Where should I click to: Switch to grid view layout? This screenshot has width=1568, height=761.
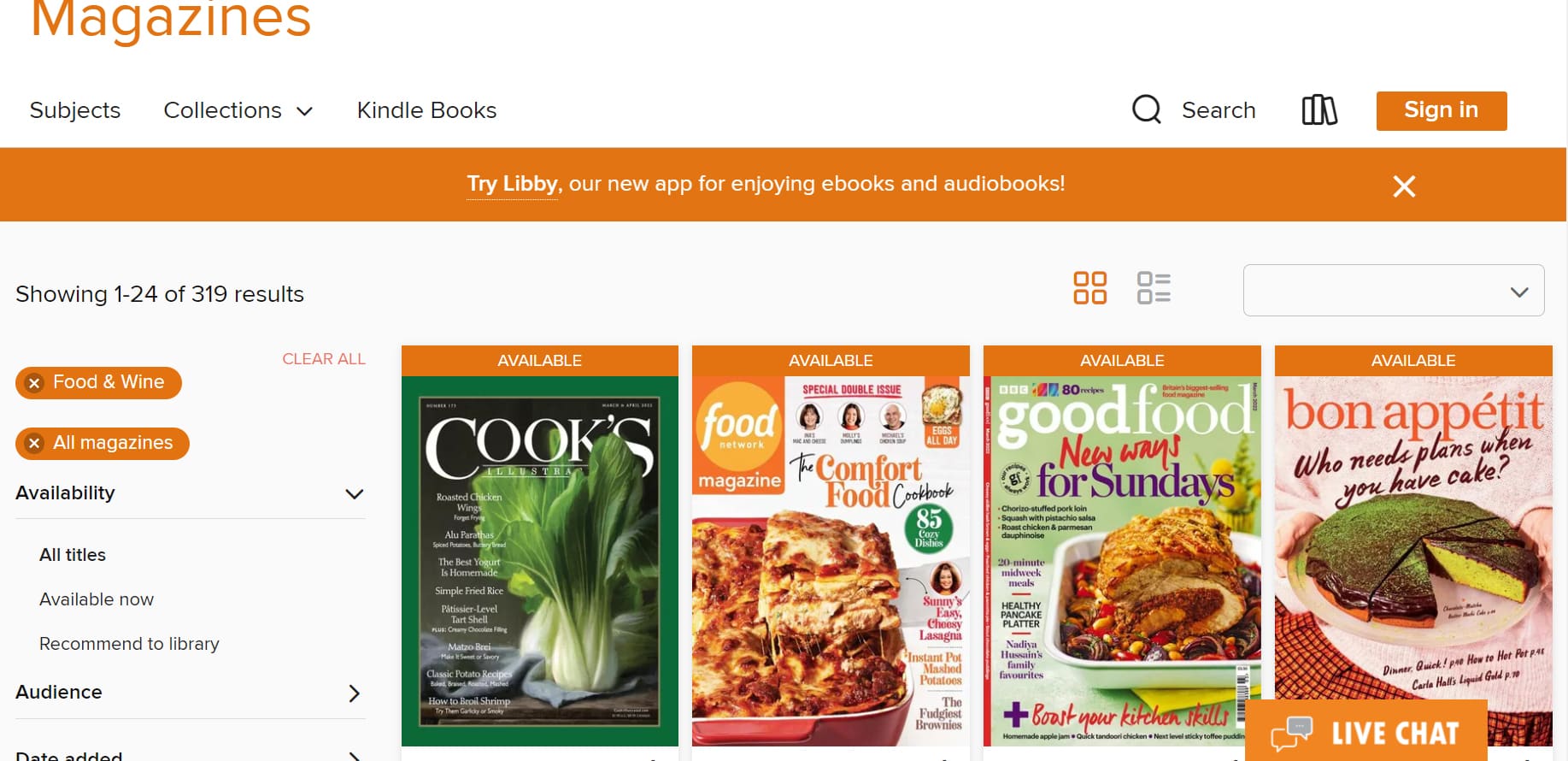1089,288
